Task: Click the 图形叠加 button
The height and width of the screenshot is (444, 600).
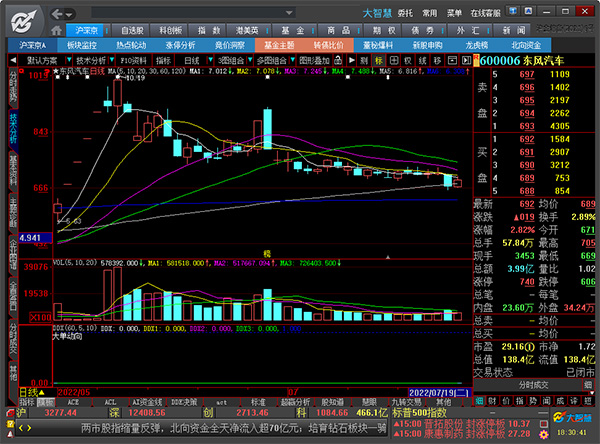Action: click(314, 60)
